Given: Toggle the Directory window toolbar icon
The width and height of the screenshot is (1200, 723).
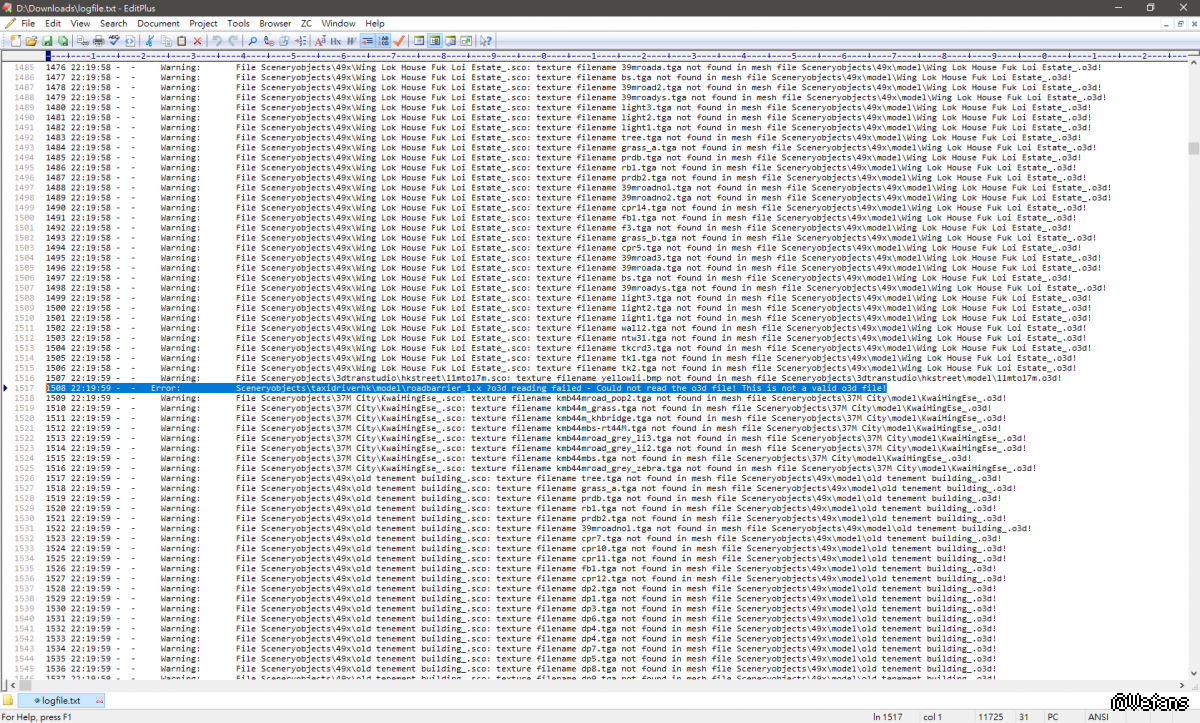Looking at the screenshot, I should [x=419, y=40].
